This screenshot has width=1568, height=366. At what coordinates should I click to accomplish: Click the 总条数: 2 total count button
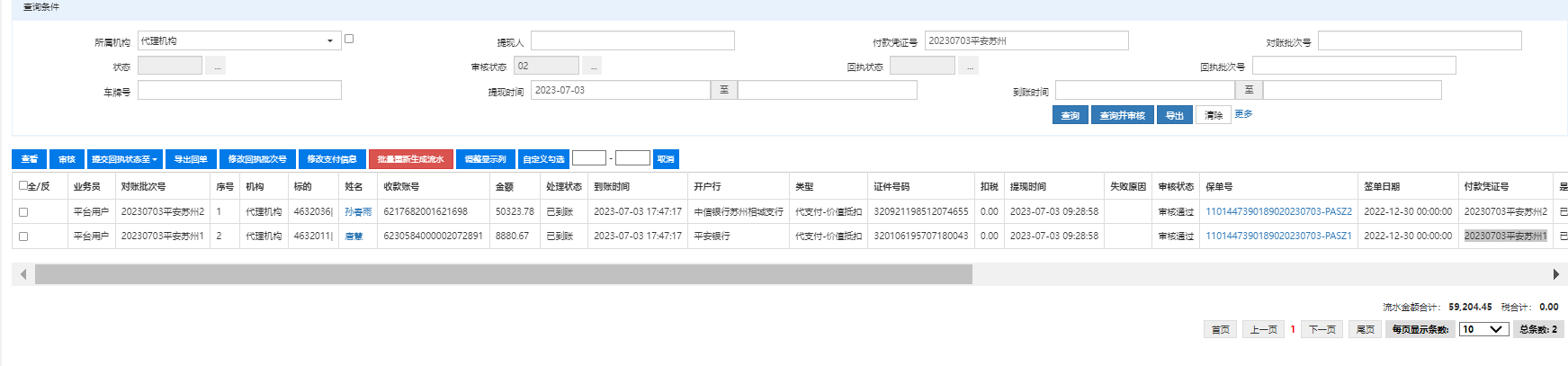1538,329
